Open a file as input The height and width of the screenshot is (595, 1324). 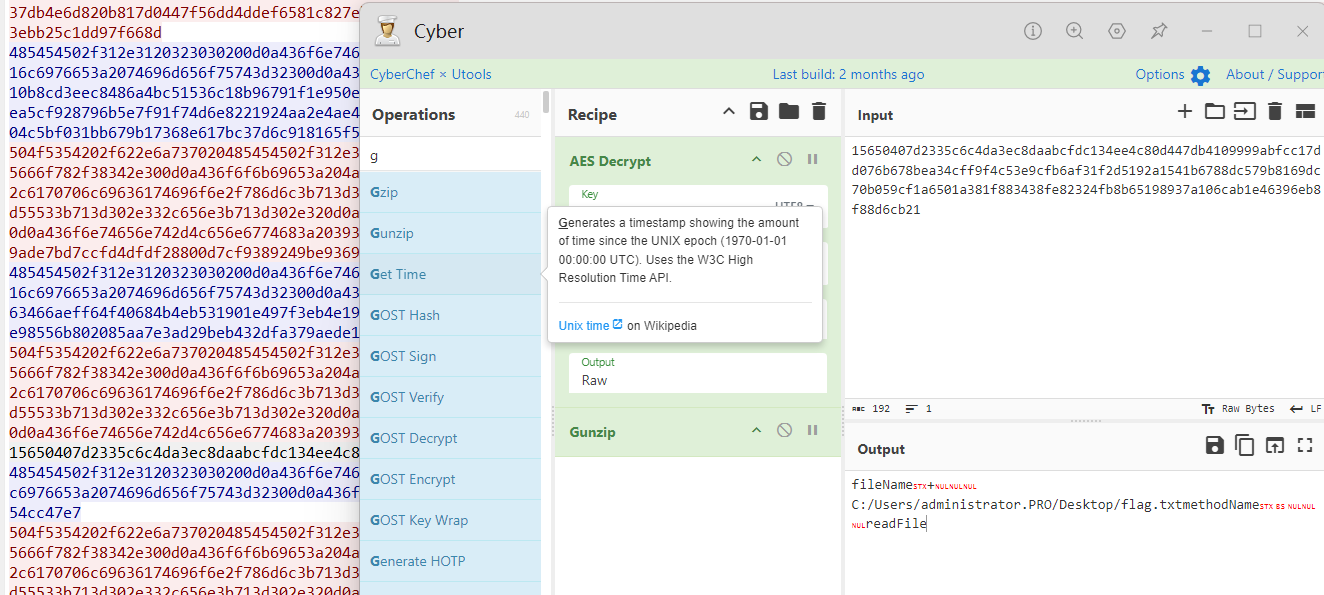pyautogui.click(x=1244, y=112)
